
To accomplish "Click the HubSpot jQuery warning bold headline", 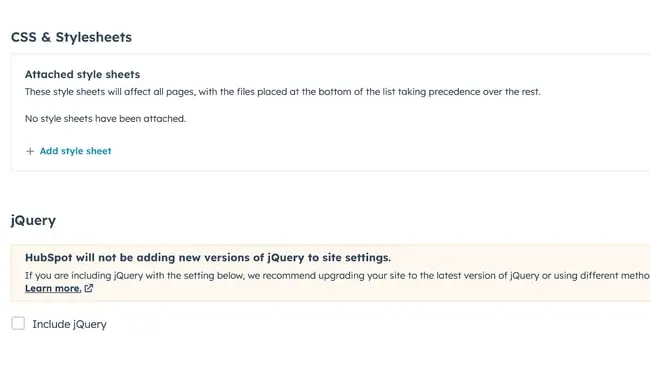I will [208, 258].
